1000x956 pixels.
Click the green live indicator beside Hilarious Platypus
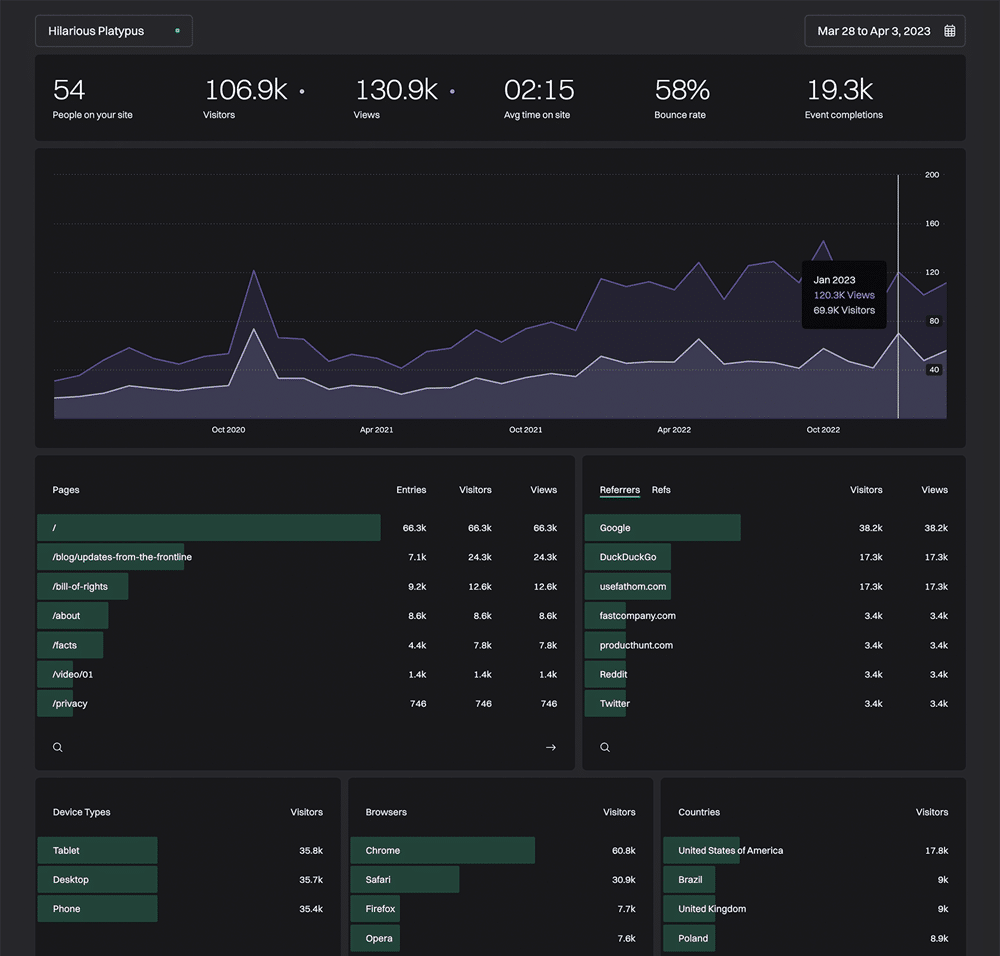pyautogui.click(x=177, y=31)
